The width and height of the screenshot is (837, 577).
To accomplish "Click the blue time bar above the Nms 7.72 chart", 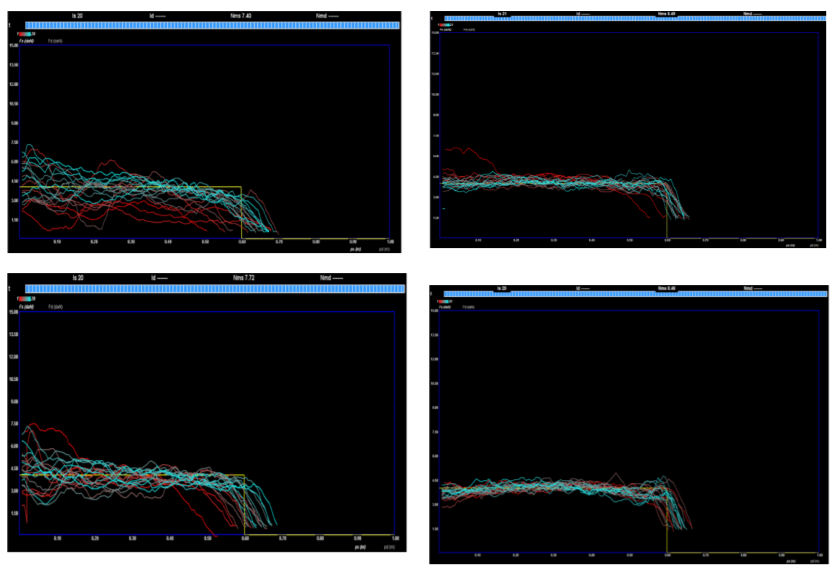I will 215,289.
